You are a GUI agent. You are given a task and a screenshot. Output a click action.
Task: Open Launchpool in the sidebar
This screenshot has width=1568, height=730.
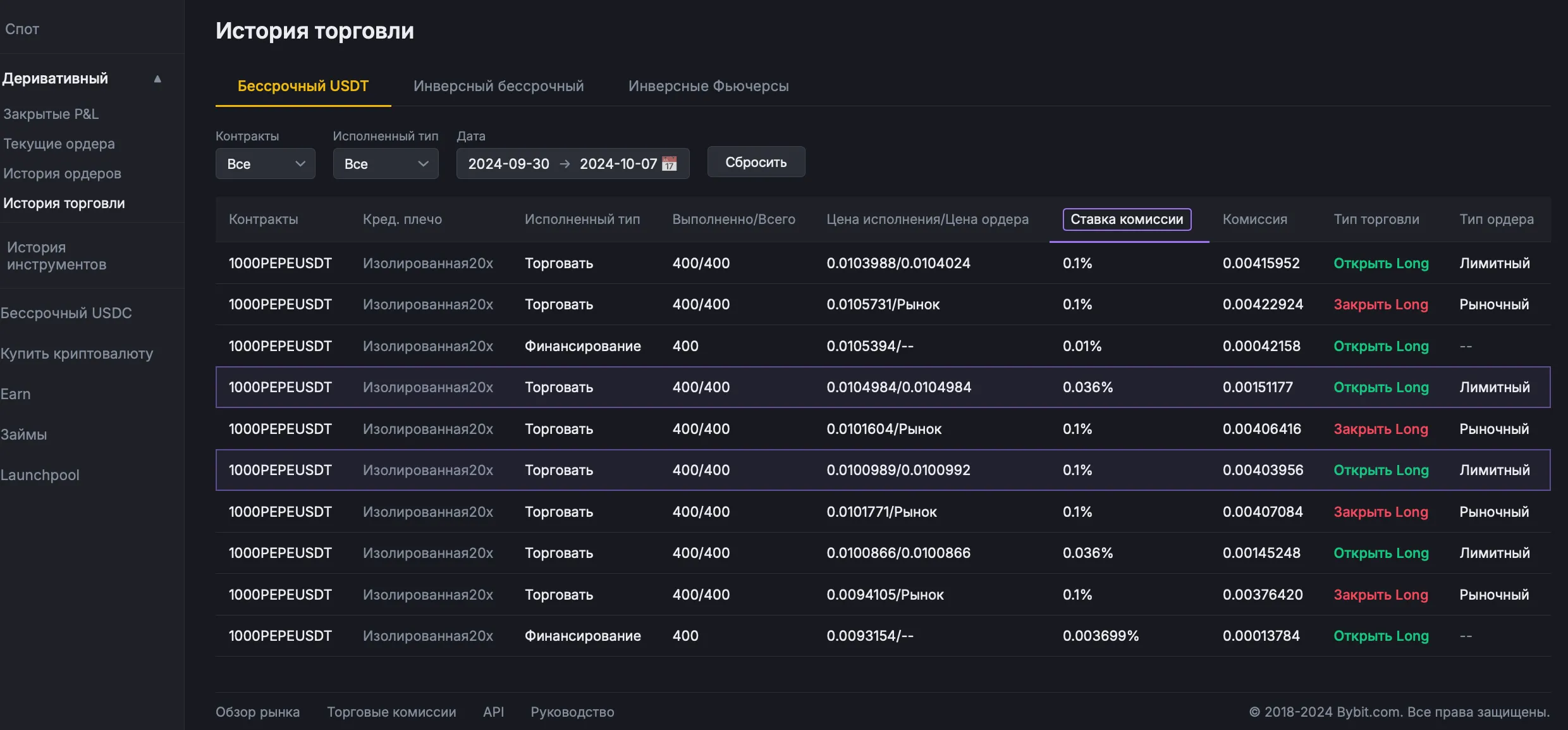(x=40, y=475)
